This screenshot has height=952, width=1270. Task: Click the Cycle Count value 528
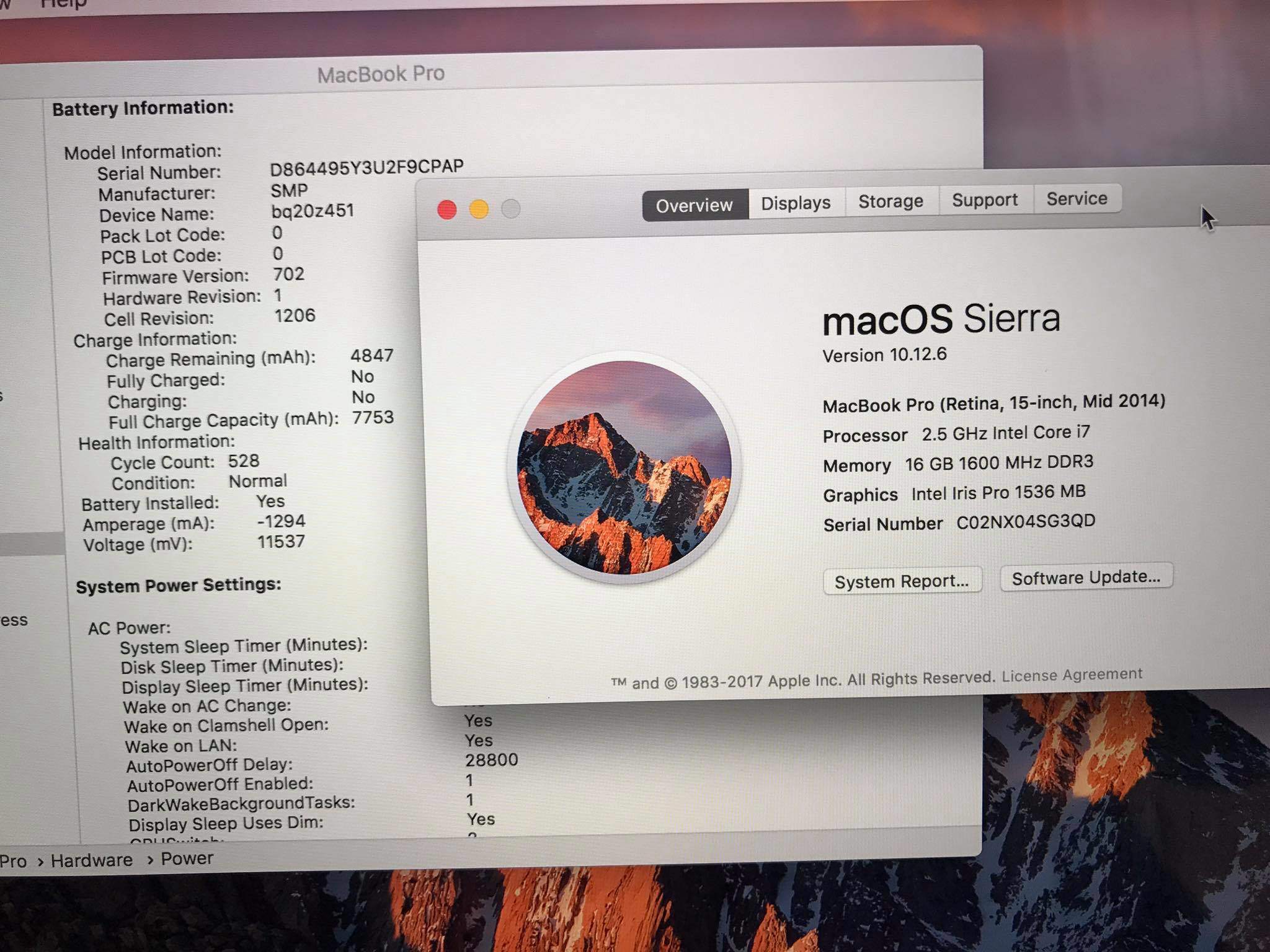(243, 461)
